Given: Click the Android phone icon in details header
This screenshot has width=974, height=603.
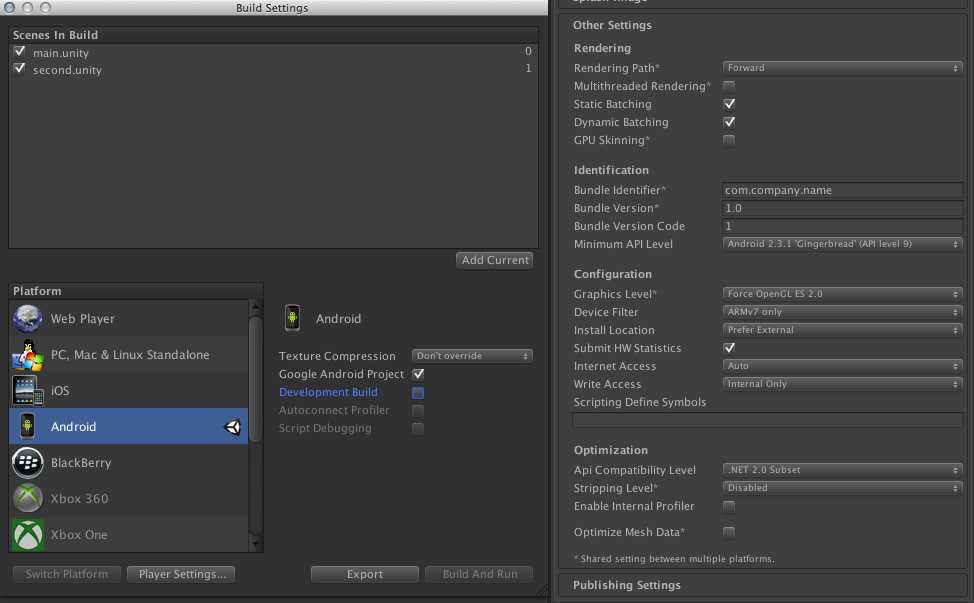Looking at the screenshot, I should pyautogui.click(x=293, y=318).
